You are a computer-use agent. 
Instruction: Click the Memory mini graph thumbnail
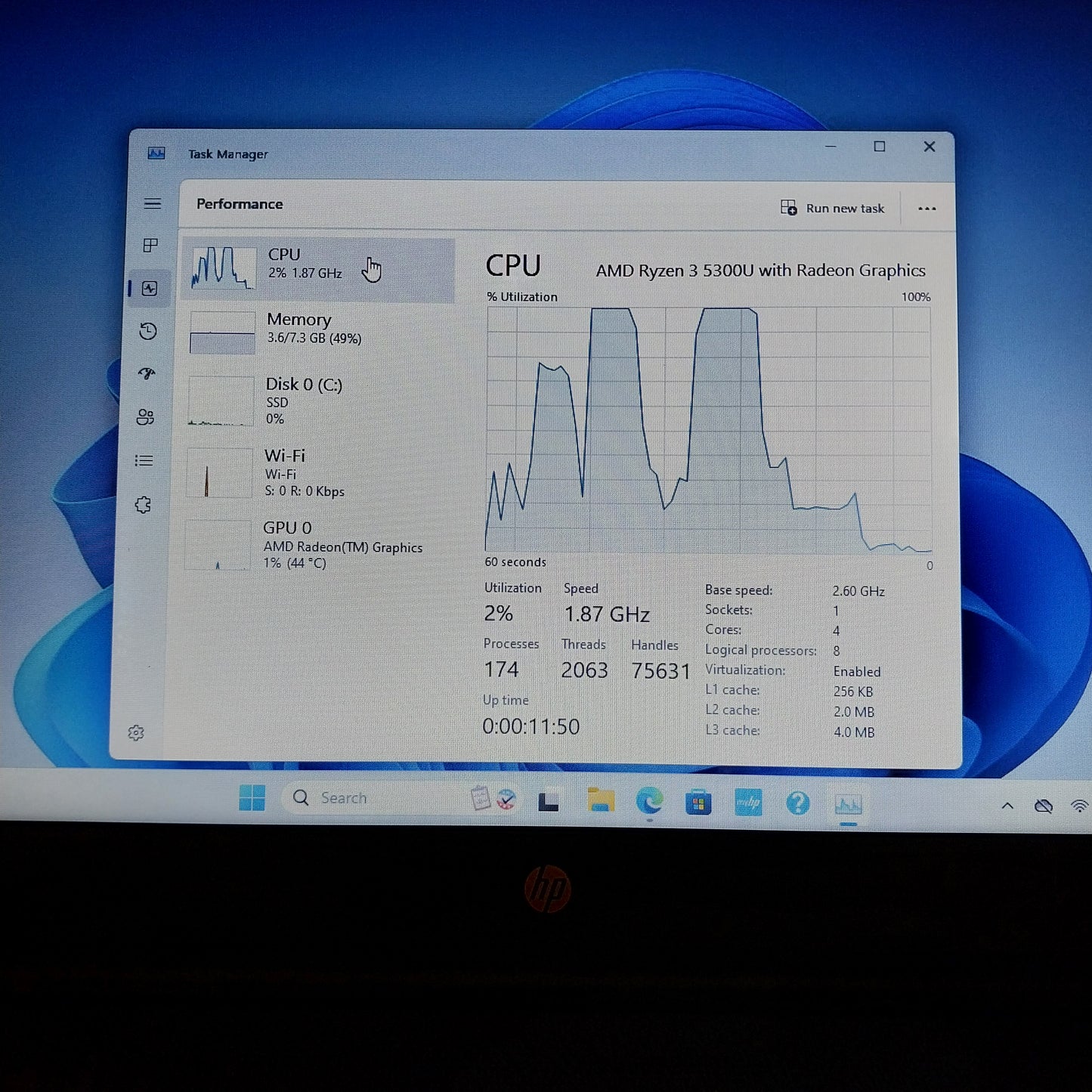coord(222,333)
